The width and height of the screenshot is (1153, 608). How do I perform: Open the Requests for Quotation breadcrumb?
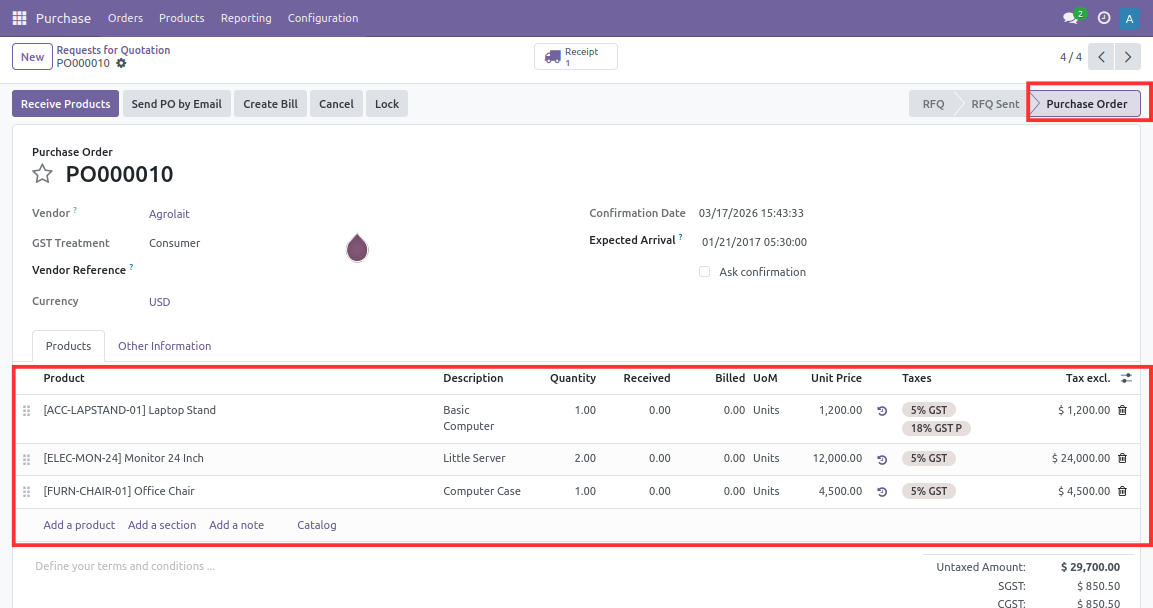coord(113,50)
